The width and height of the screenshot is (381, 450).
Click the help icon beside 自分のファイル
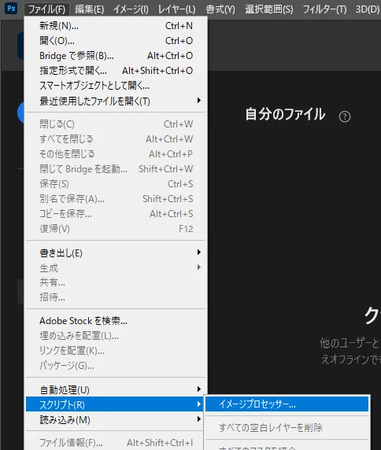point(345,117)
